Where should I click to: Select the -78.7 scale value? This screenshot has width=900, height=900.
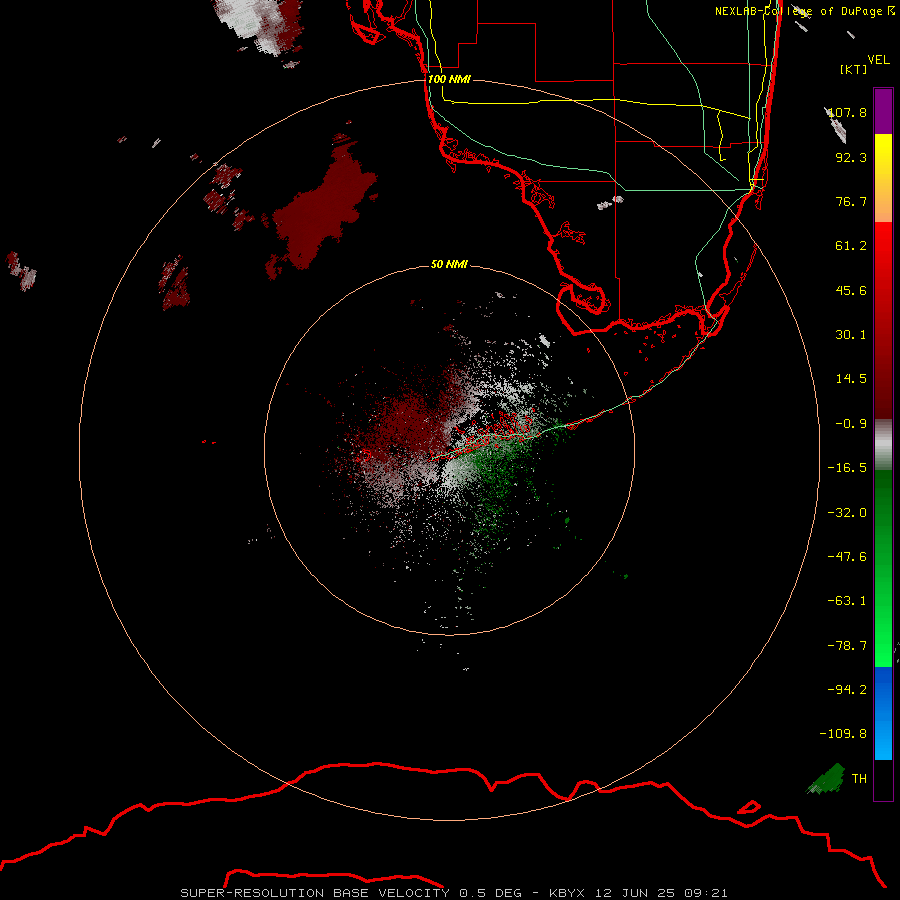point(847,646)
